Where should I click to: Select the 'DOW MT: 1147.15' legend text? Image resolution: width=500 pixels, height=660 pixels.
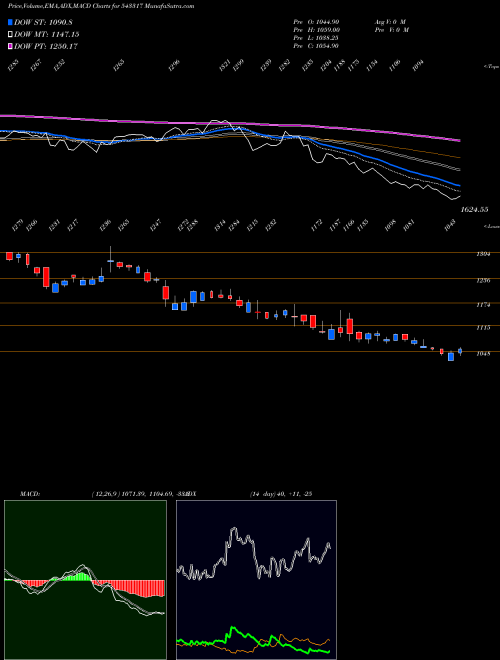tap(47, 35)
